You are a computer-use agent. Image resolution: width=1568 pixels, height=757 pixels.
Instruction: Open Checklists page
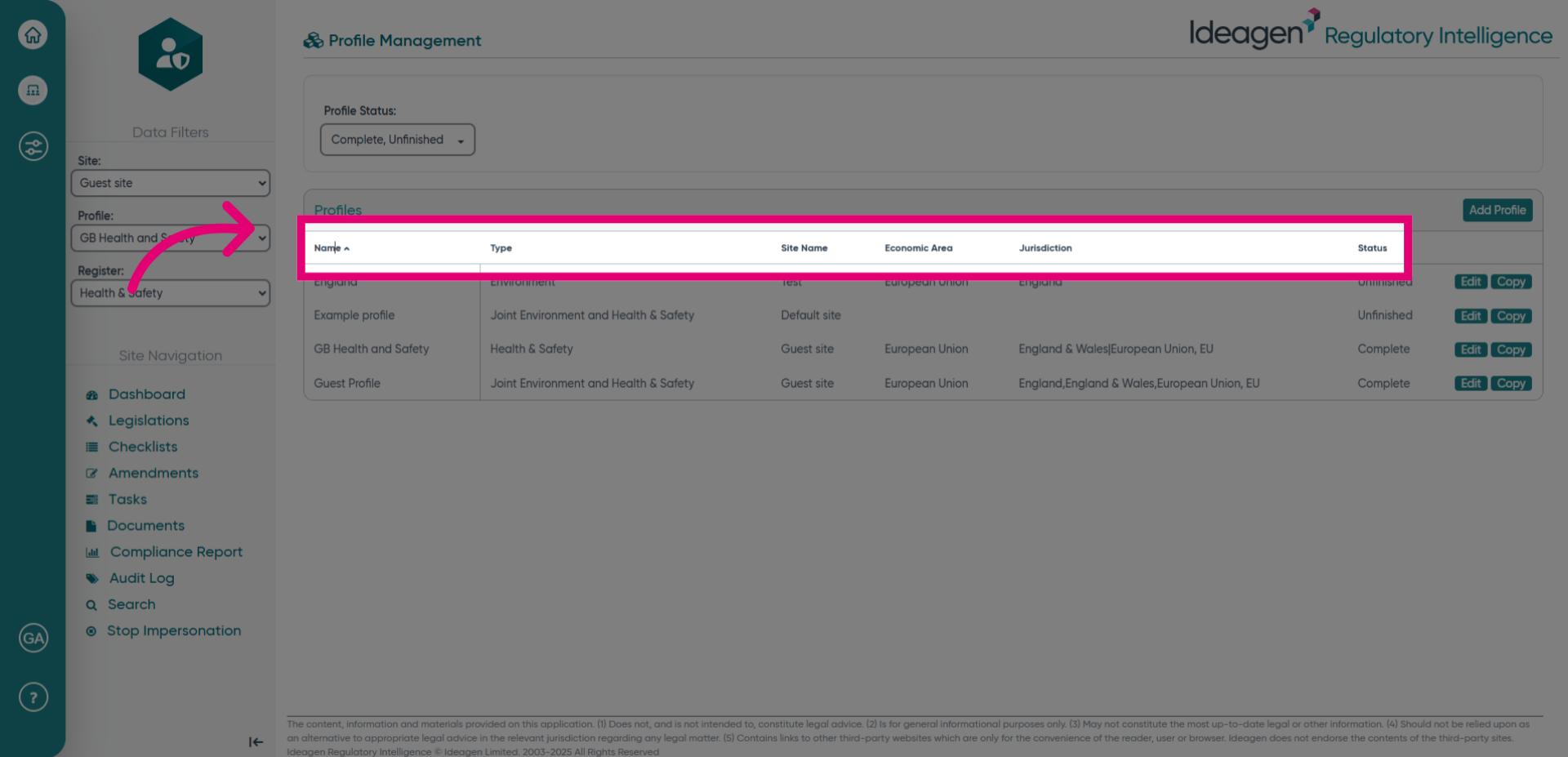[143, 447]
